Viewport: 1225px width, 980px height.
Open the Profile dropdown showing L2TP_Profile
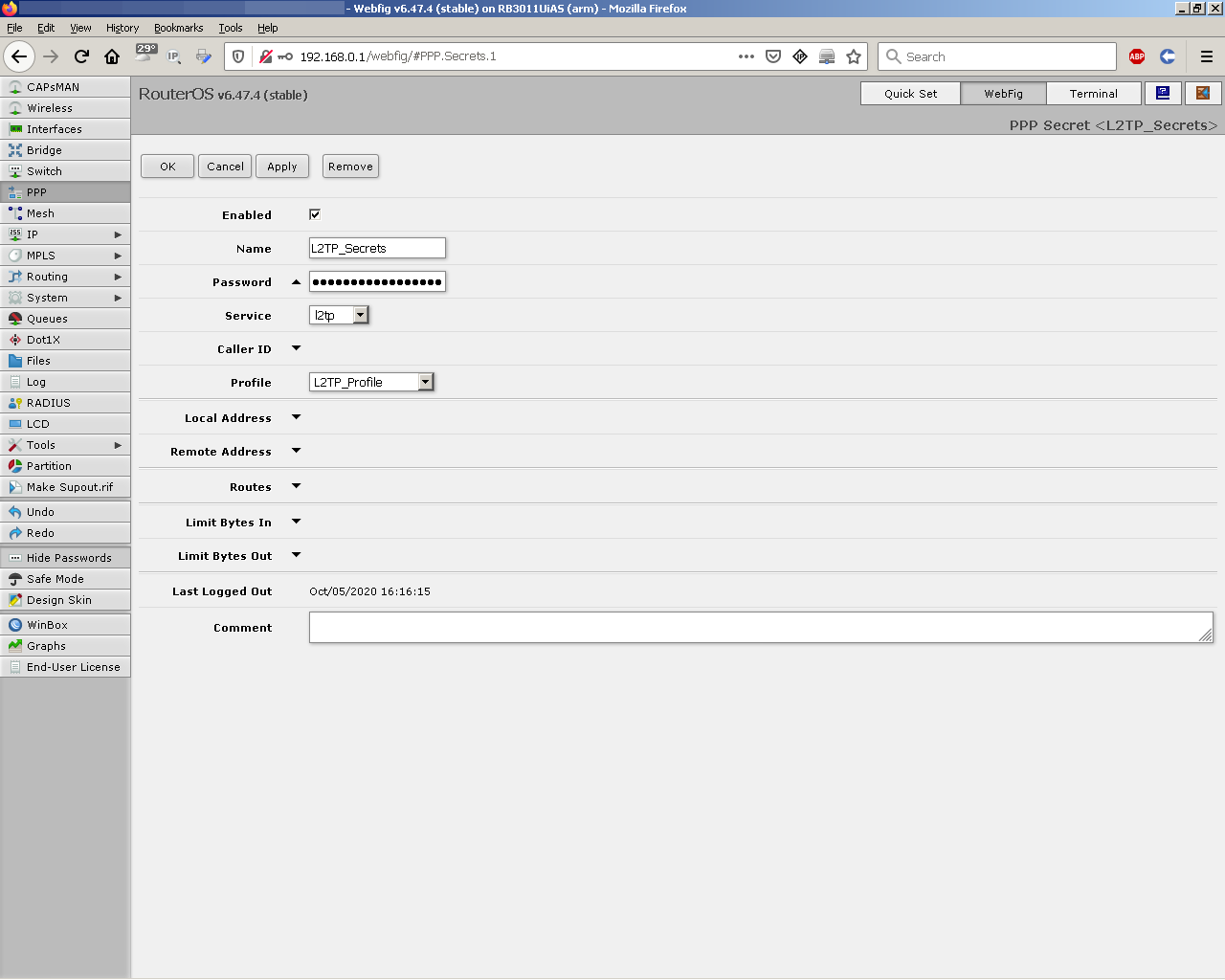pos(371,382)
